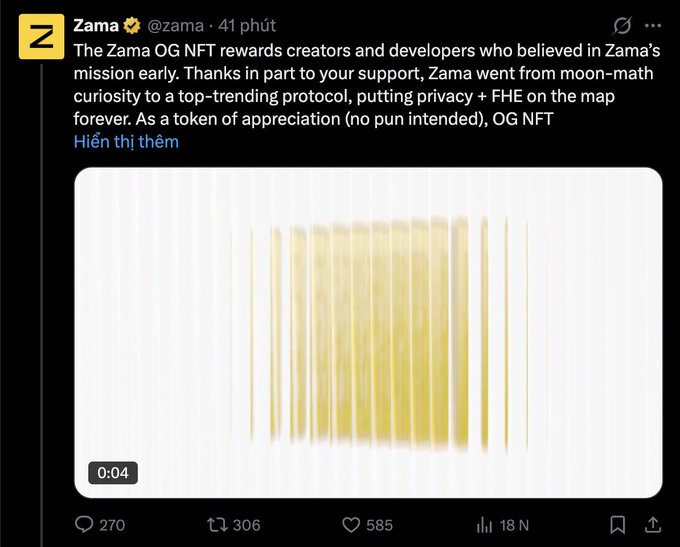Click the '18 N' views count
Screen dimensions: 680x547
coord(515,525)
